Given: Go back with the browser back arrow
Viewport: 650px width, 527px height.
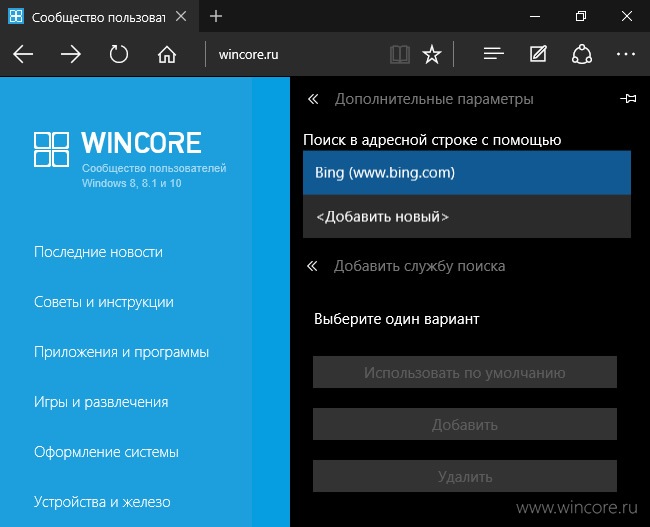Looking at the screenshot, I should point(23,54).
